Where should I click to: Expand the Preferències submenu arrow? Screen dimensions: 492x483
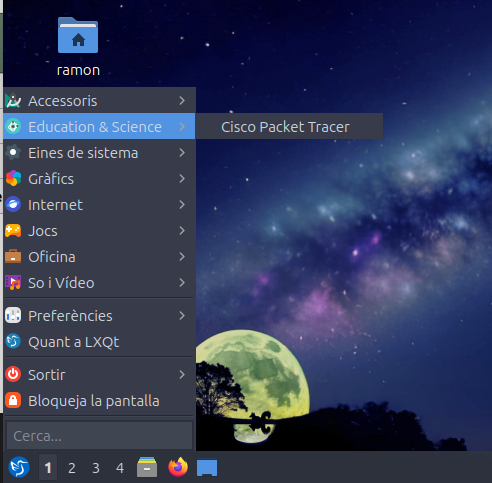pyautogui.click(x=182, y=315)
